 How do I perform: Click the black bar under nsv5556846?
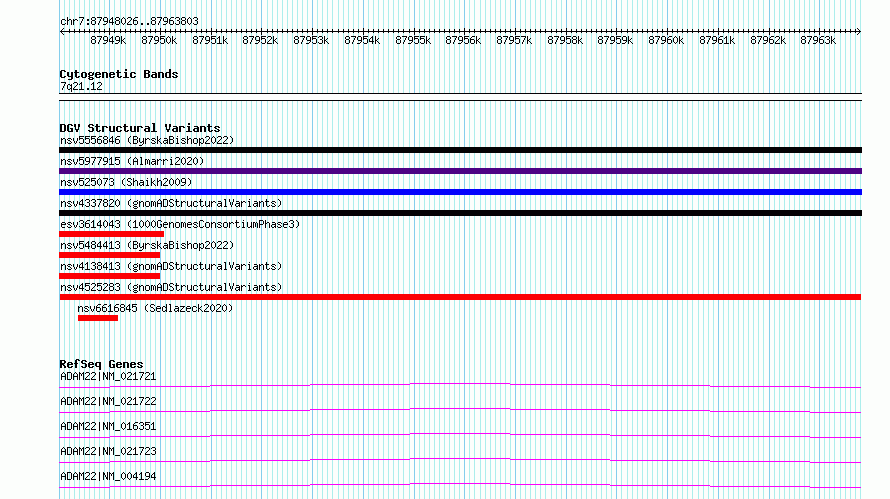pyautogui.click(x=460, y=150)
